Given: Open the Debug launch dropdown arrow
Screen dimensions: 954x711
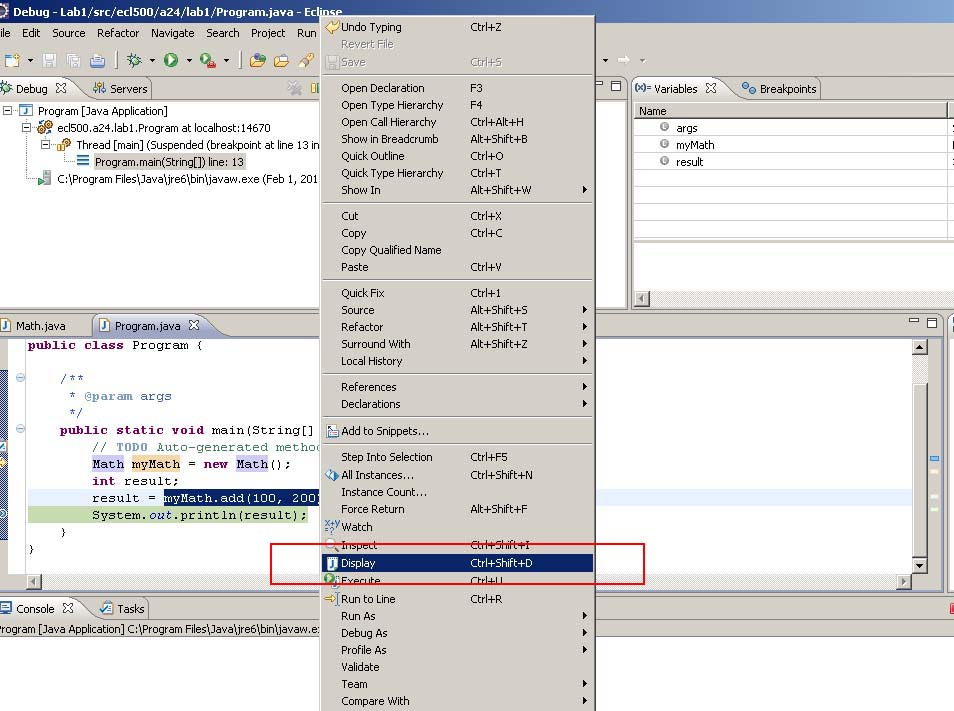Looking at the screenshot, I should 152,61.
